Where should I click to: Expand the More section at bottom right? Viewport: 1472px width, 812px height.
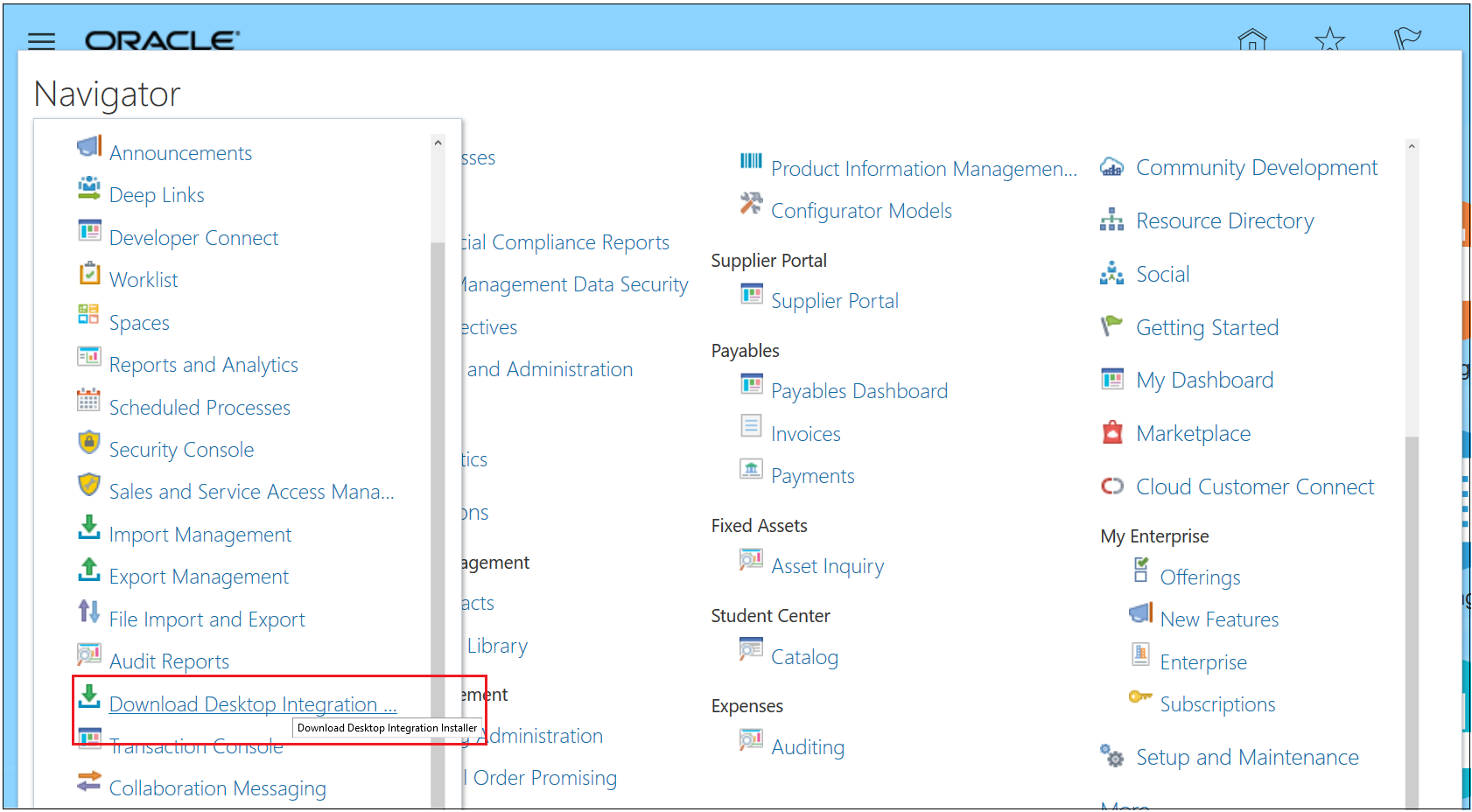[1125, 805]
